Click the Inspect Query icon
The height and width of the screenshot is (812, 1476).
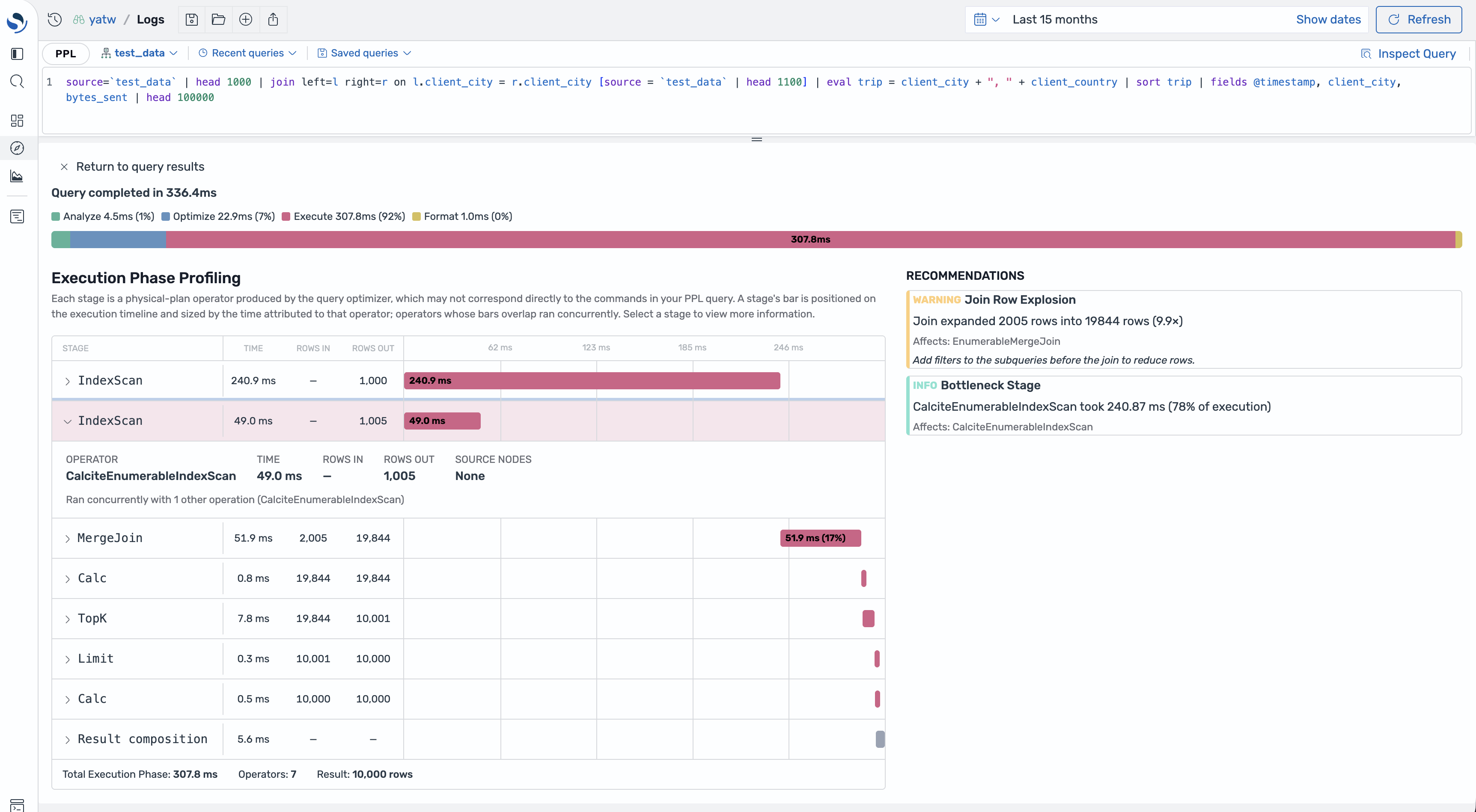pos(1366,54)
